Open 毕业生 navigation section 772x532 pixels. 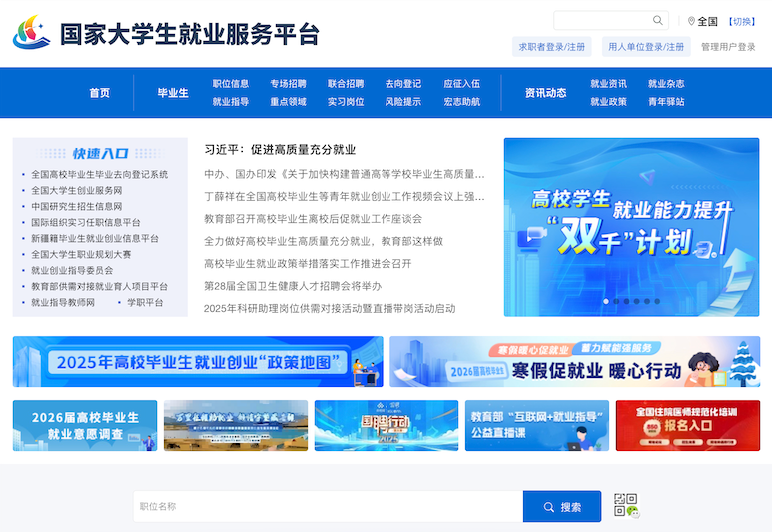pos(173,93)
